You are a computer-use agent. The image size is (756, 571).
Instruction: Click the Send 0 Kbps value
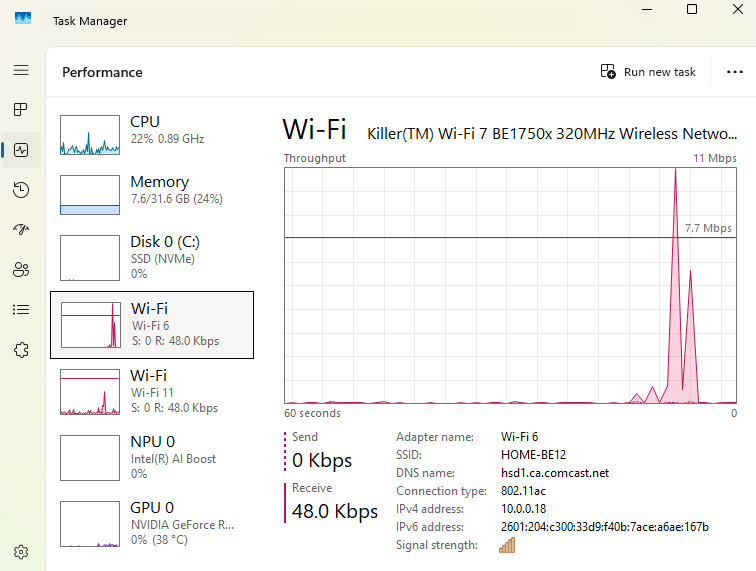(x=322, y=460)
